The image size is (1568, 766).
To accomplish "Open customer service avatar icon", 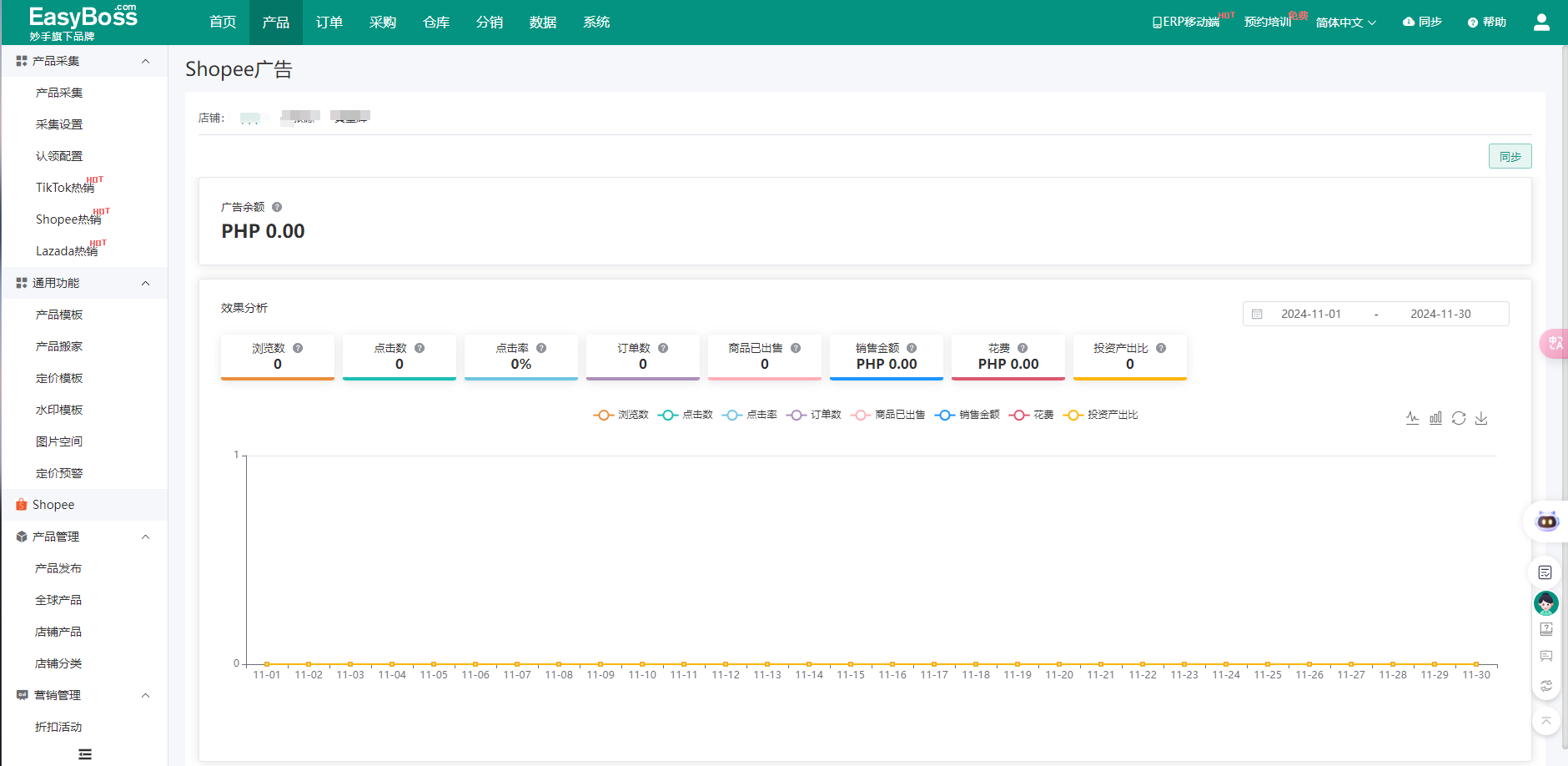I will tap(1546, 602).
